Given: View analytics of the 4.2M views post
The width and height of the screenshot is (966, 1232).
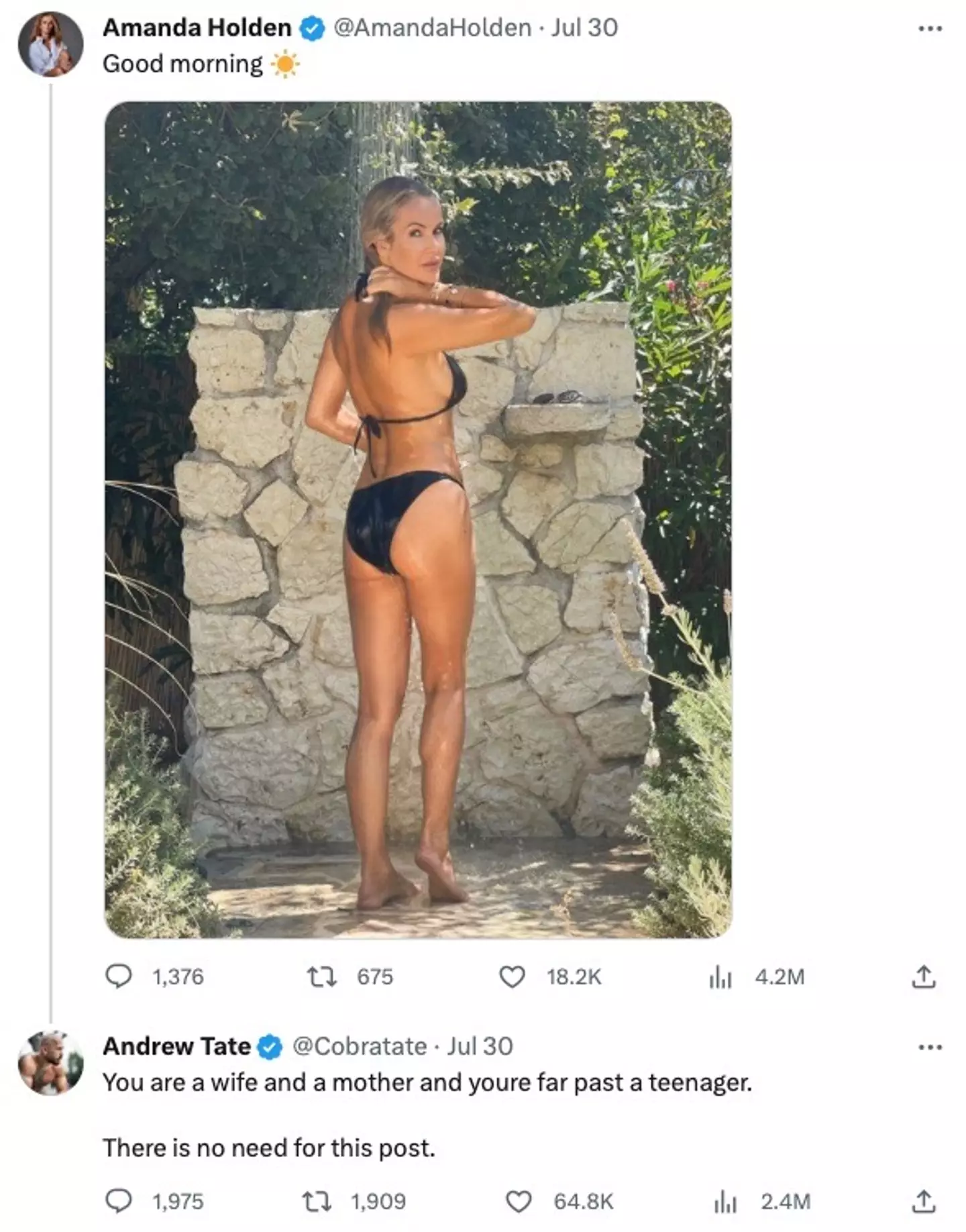Looking at the screenshot, I should [719, 978].
